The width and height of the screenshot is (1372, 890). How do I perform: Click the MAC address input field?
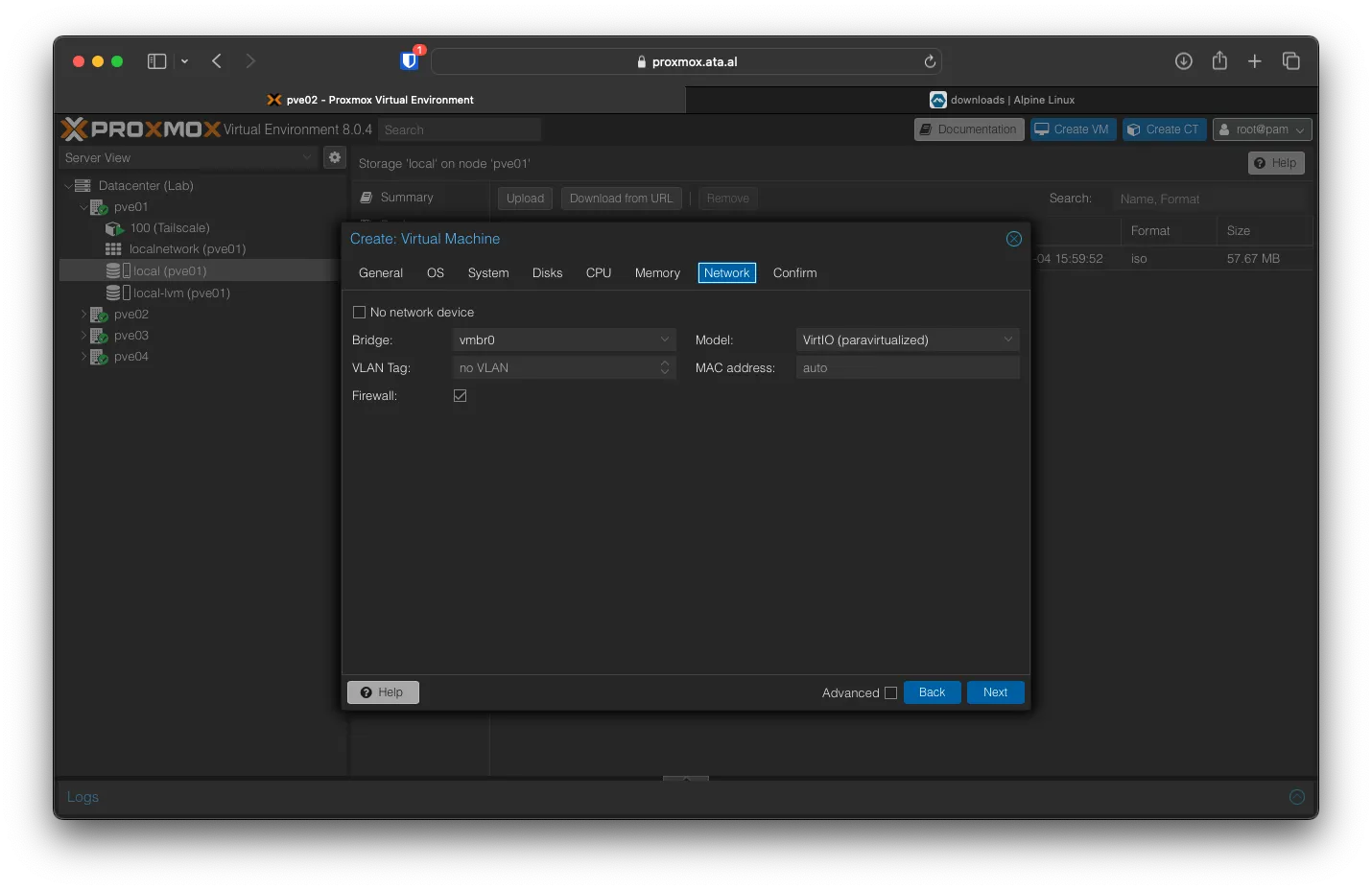click(x=908, y=367)
